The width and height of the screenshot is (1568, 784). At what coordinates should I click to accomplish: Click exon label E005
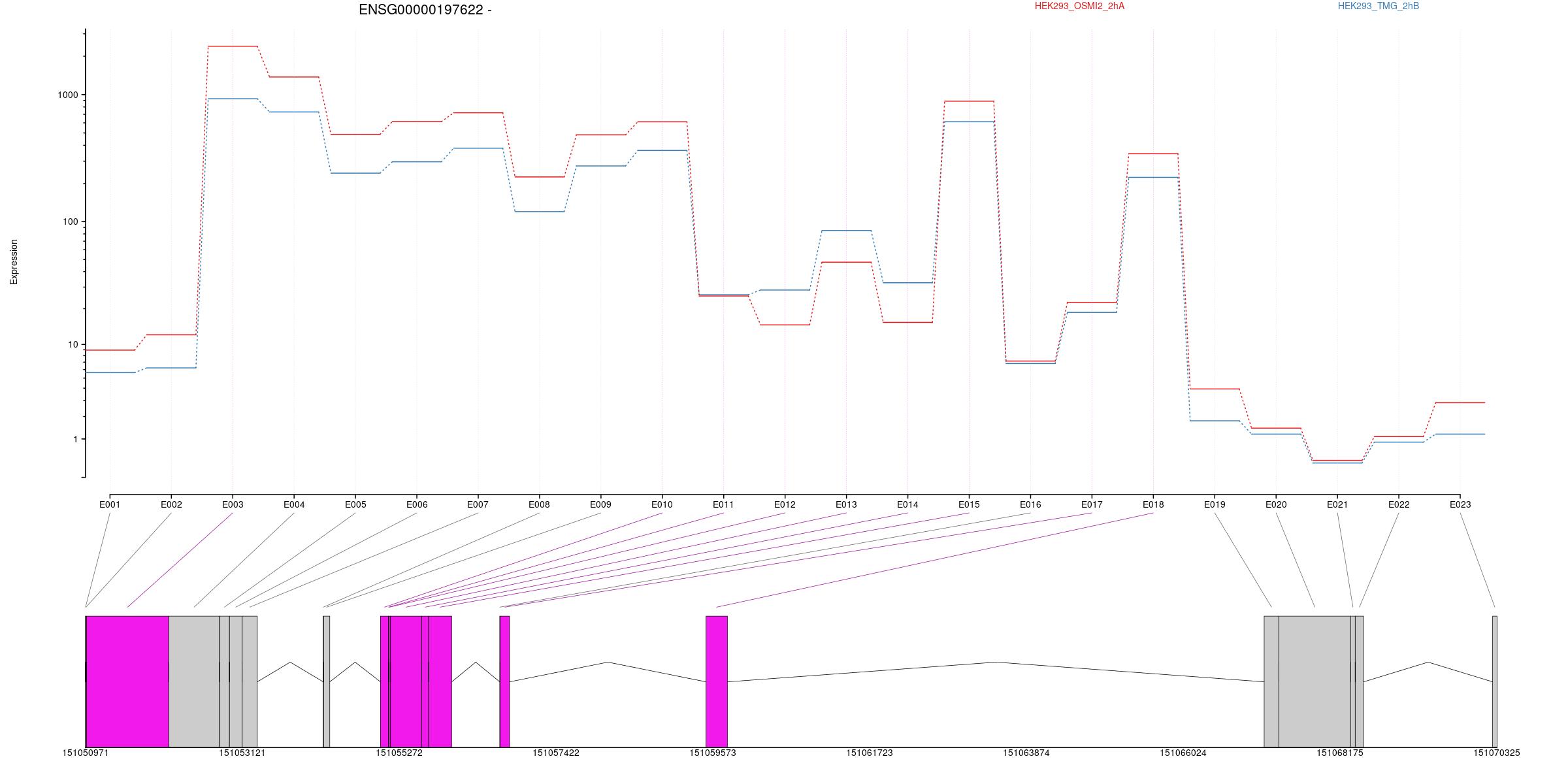[x=355, y=504]
